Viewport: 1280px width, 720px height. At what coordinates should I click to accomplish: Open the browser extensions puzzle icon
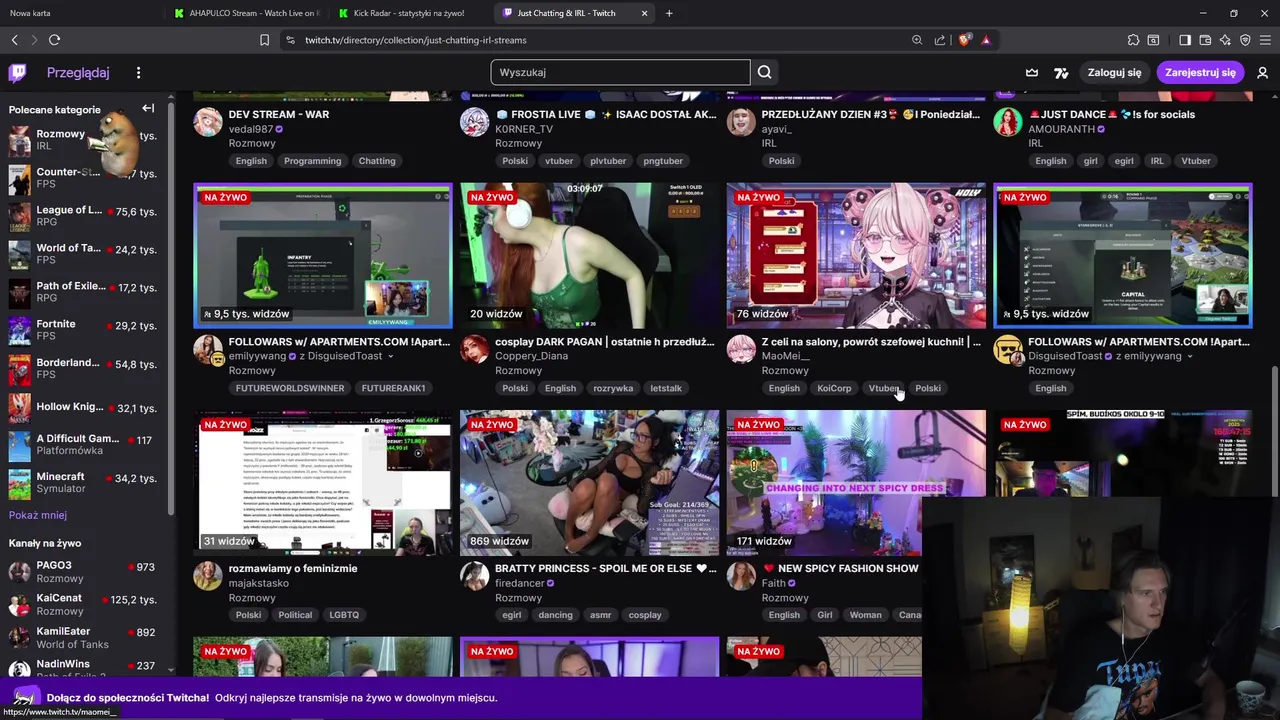[x=1133, y=40]
